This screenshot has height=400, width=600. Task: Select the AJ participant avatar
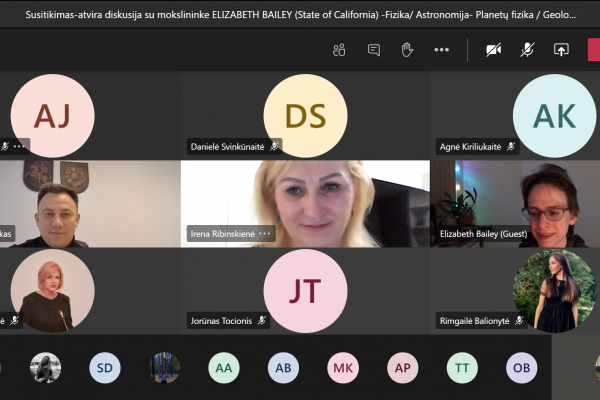click(52, 116)
